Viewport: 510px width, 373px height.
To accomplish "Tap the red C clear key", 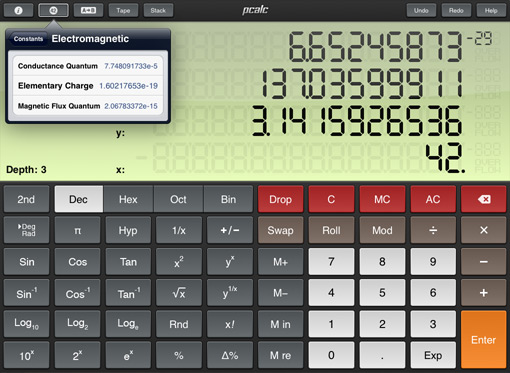I will point(331,199).
